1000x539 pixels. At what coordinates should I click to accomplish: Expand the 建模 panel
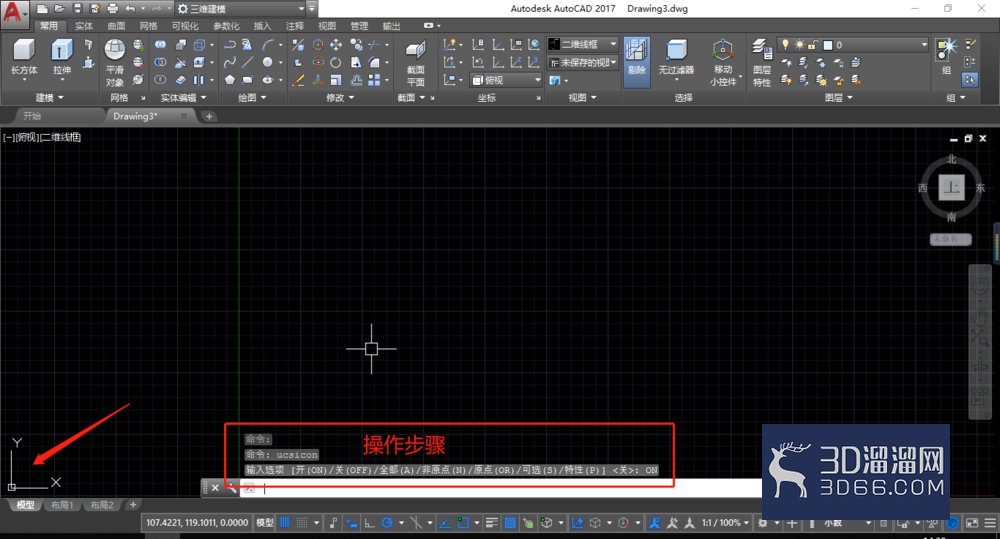tap(49, 98)
